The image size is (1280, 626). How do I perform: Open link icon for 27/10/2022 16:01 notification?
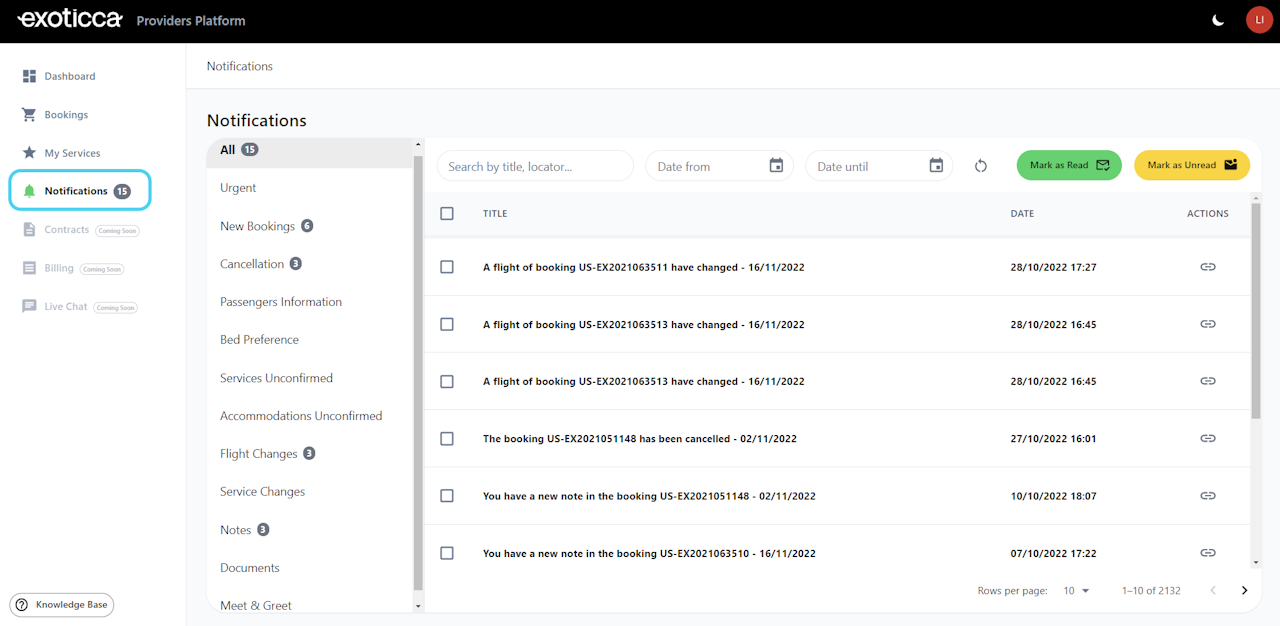[1208, 438]
